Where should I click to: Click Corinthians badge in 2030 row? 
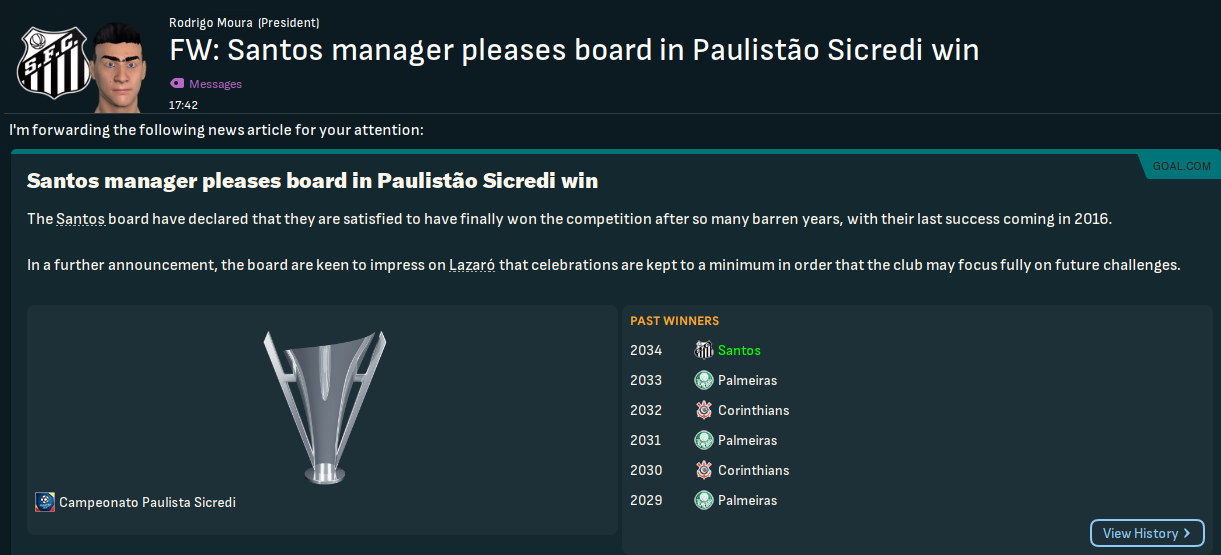coord(704,470)
